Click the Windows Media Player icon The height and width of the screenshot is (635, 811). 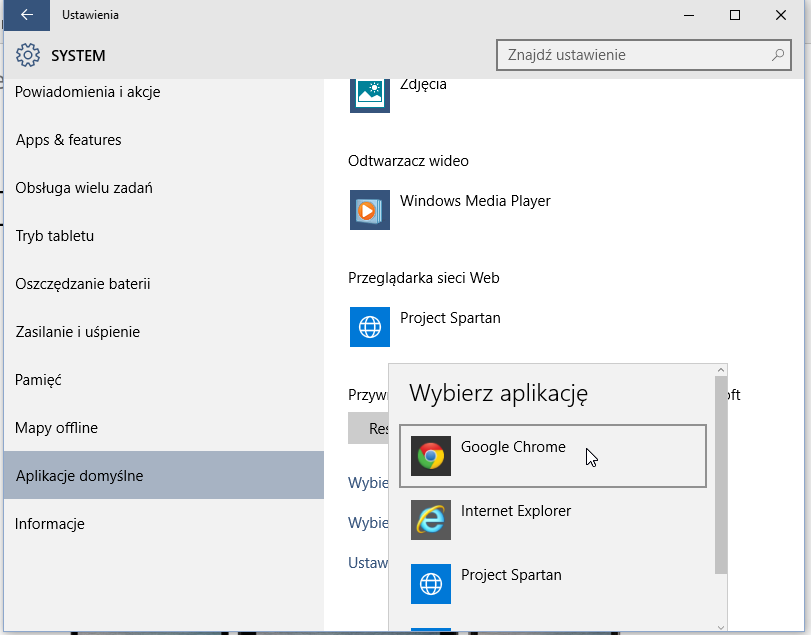(370, 210)
